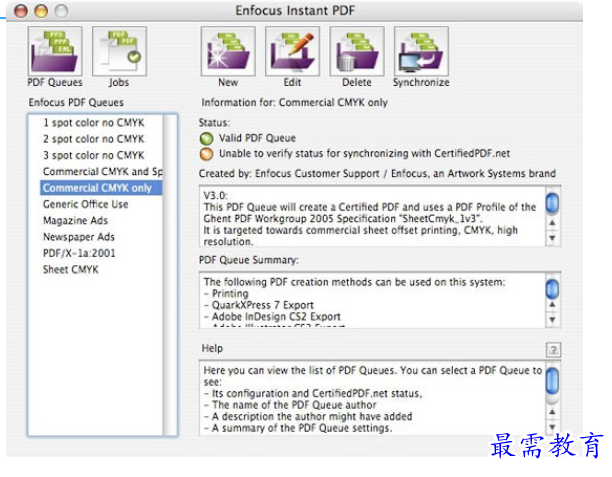This screenshot has height=477, width=612.
Task: Click the queue list scrollbar track
Action: (x=170, y=275)
